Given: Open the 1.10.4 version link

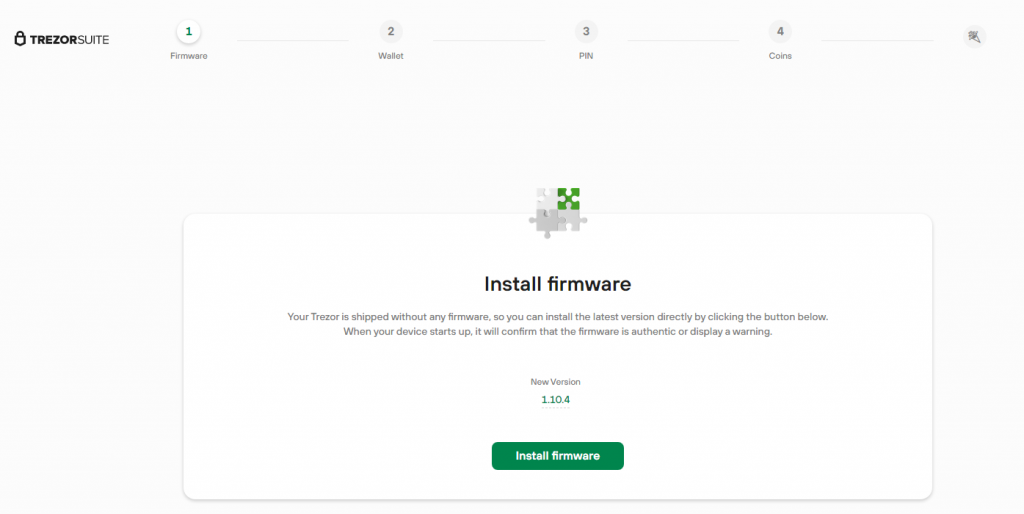Looking at the screenshot, I should tap(556, 400).
